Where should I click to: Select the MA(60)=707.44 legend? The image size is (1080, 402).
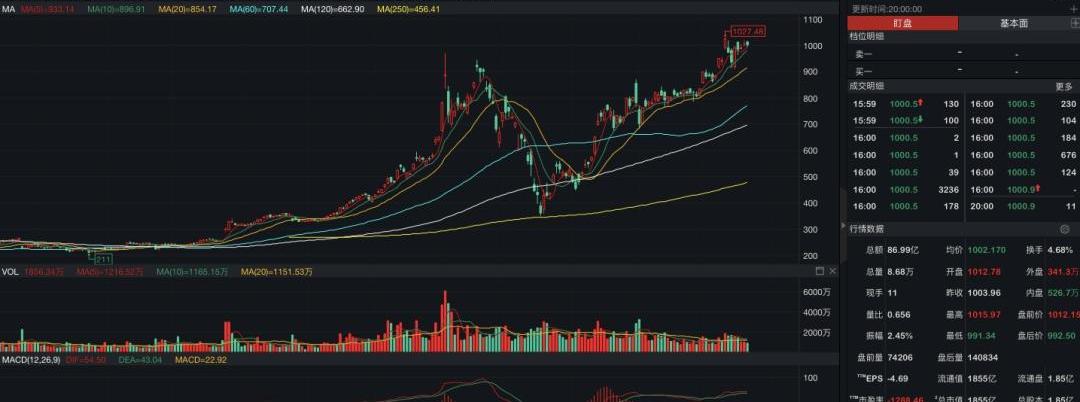[261, 9]
